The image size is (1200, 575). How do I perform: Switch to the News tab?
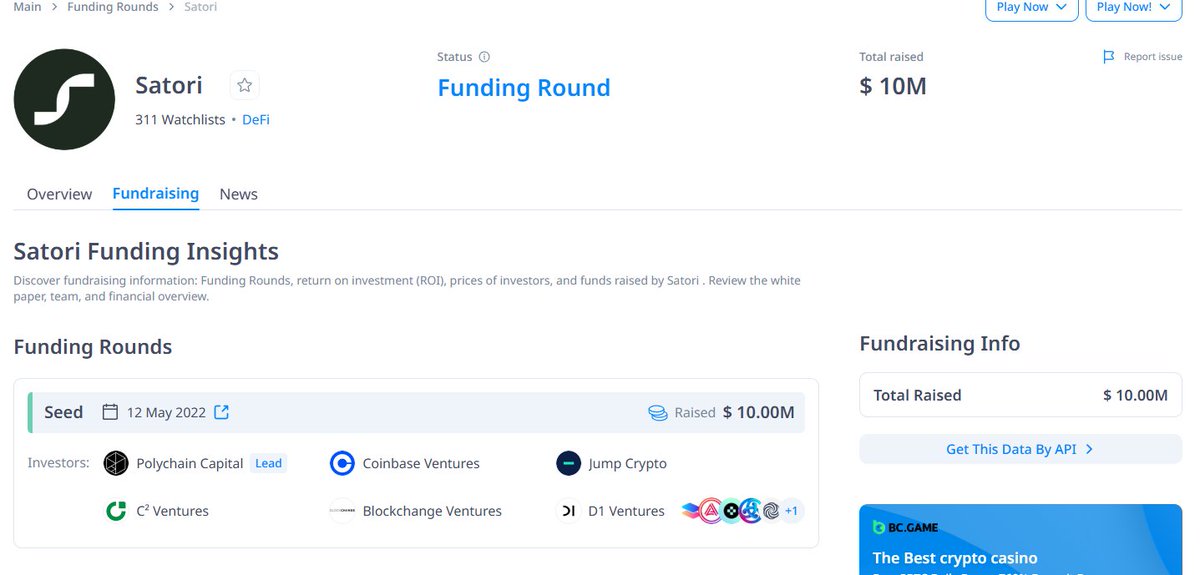tap(239, 194)
